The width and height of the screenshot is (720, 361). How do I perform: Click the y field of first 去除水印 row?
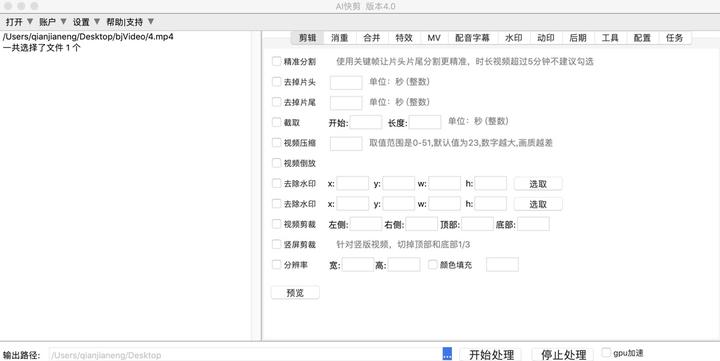pyautogui.click(x=399, y=183)
